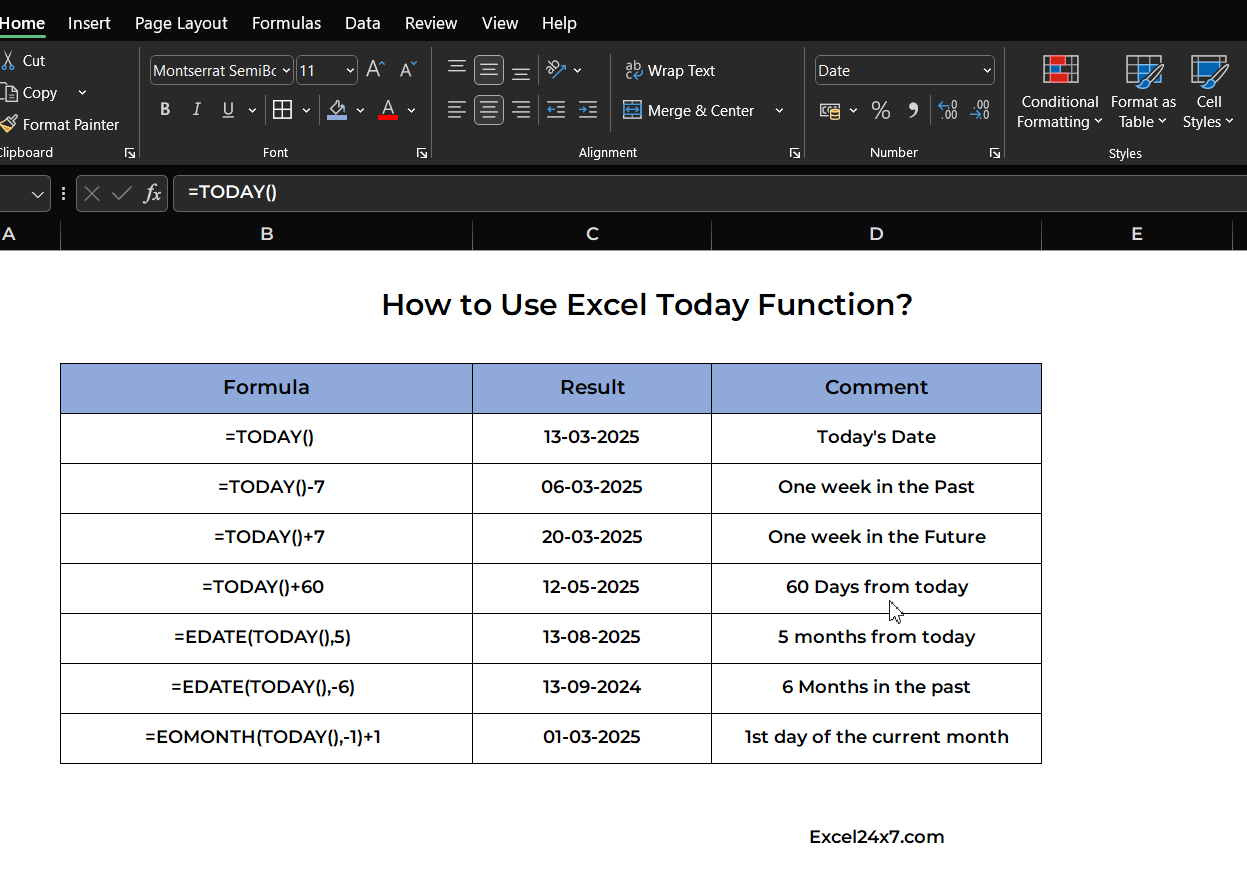Click the Cut scissors icon
1247x881 pixels.
[8, 60]
